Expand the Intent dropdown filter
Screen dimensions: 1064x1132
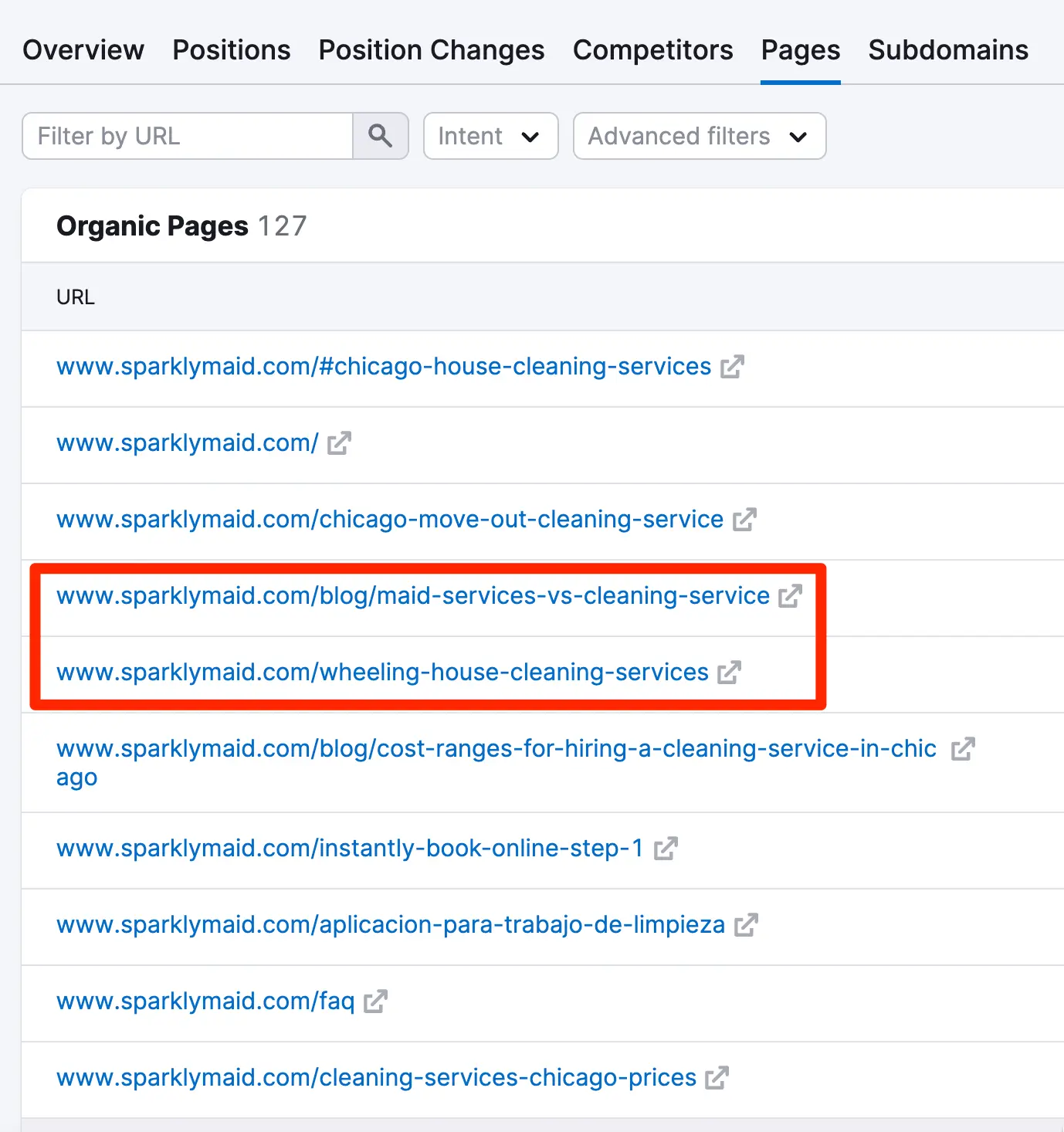point(490,136)
